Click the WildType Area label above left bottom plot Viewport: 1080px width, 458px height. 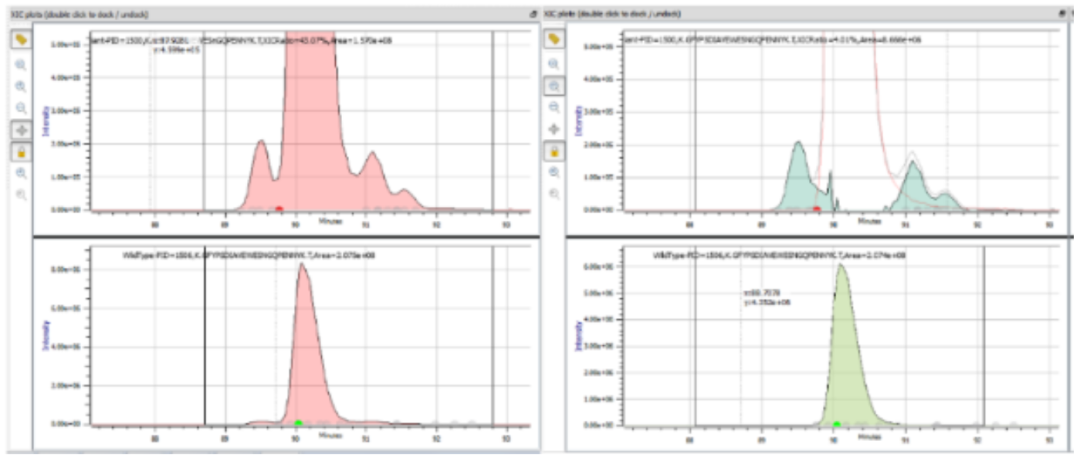[249, 256]
